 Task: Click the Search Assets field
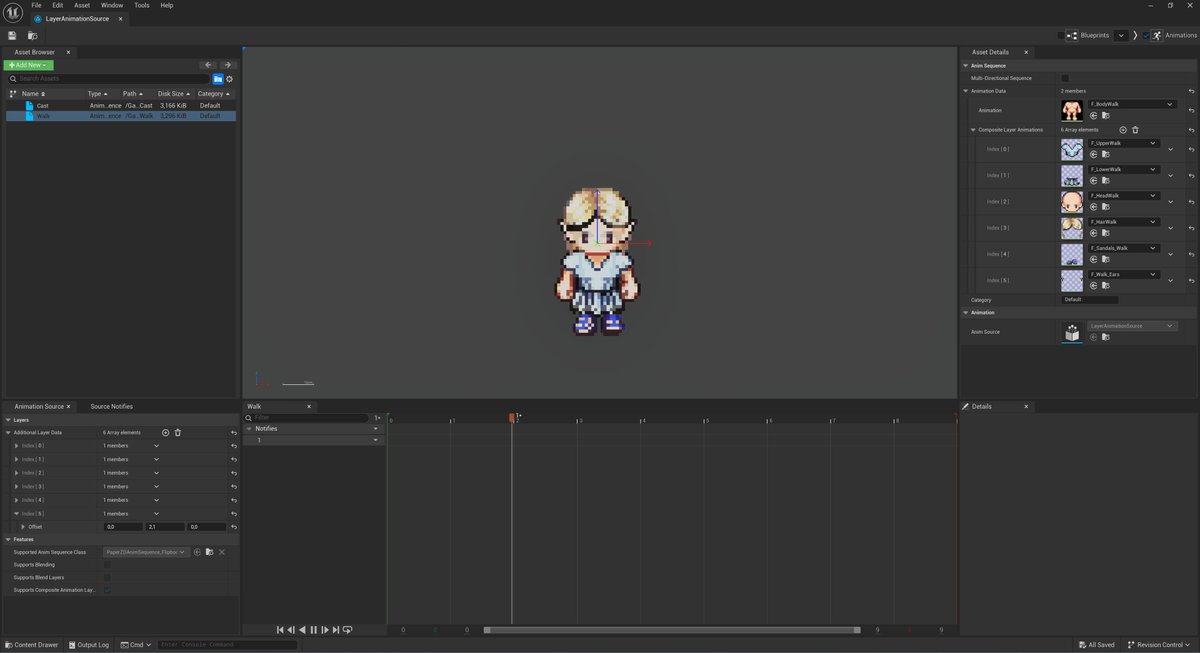click(x=108, y=79)
